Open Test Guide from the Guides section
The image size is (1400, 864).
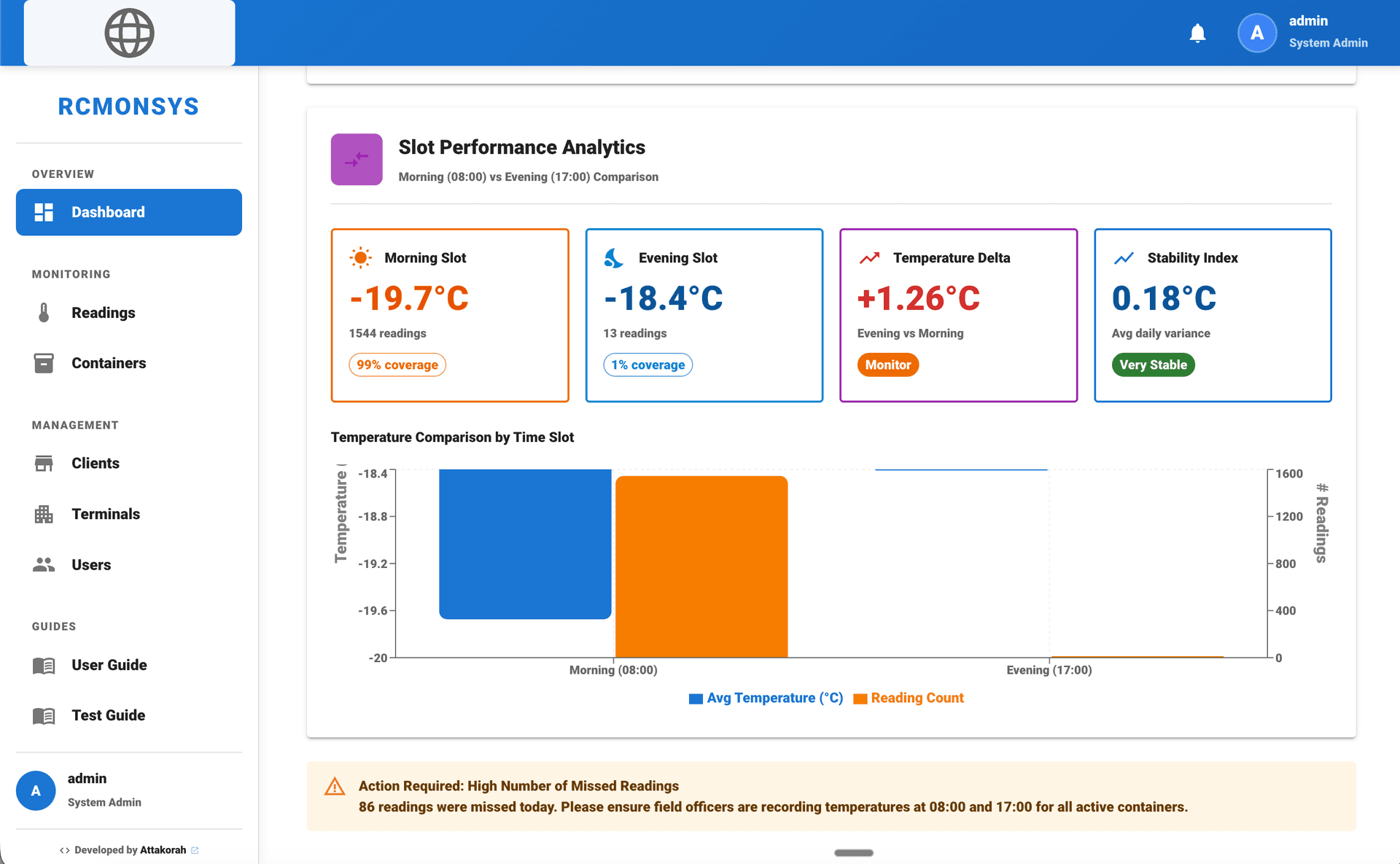click(107, 715)
